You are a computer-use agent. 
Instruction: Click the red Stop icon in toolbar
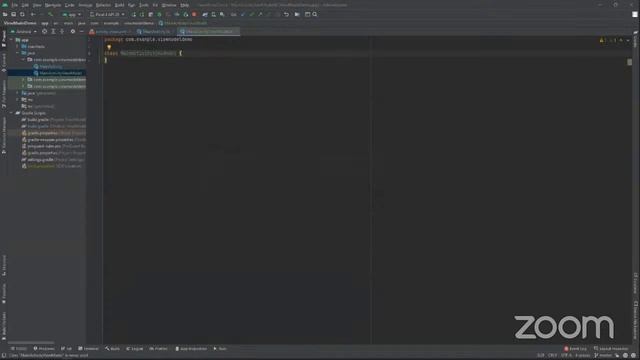click(x=194, y=14)
